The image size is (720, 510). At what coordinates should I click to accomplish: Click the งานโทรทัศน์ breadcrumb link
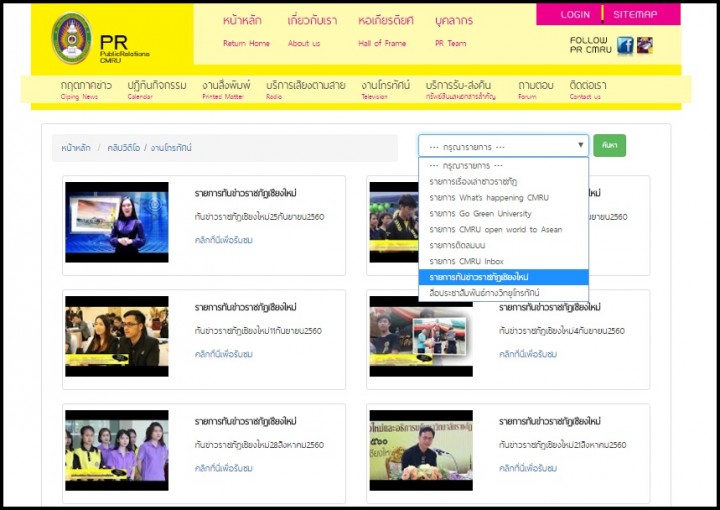[x=171, y=148]
